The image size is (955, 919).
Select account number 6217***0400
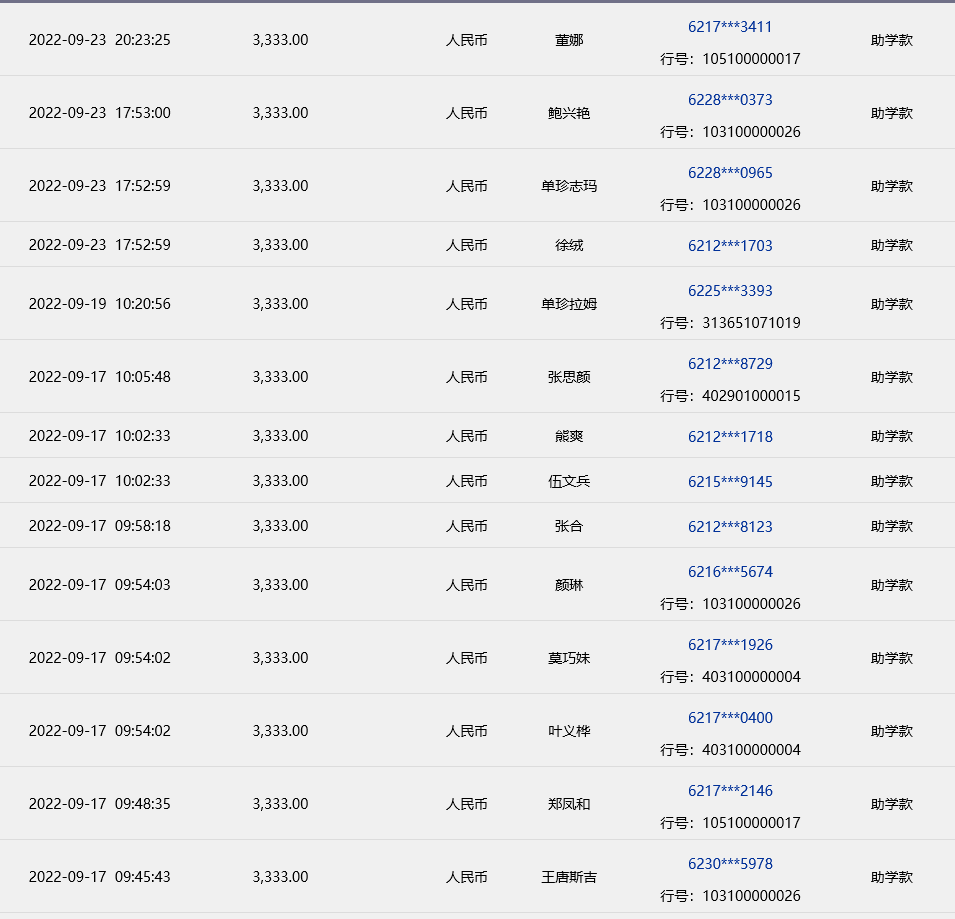730,718
